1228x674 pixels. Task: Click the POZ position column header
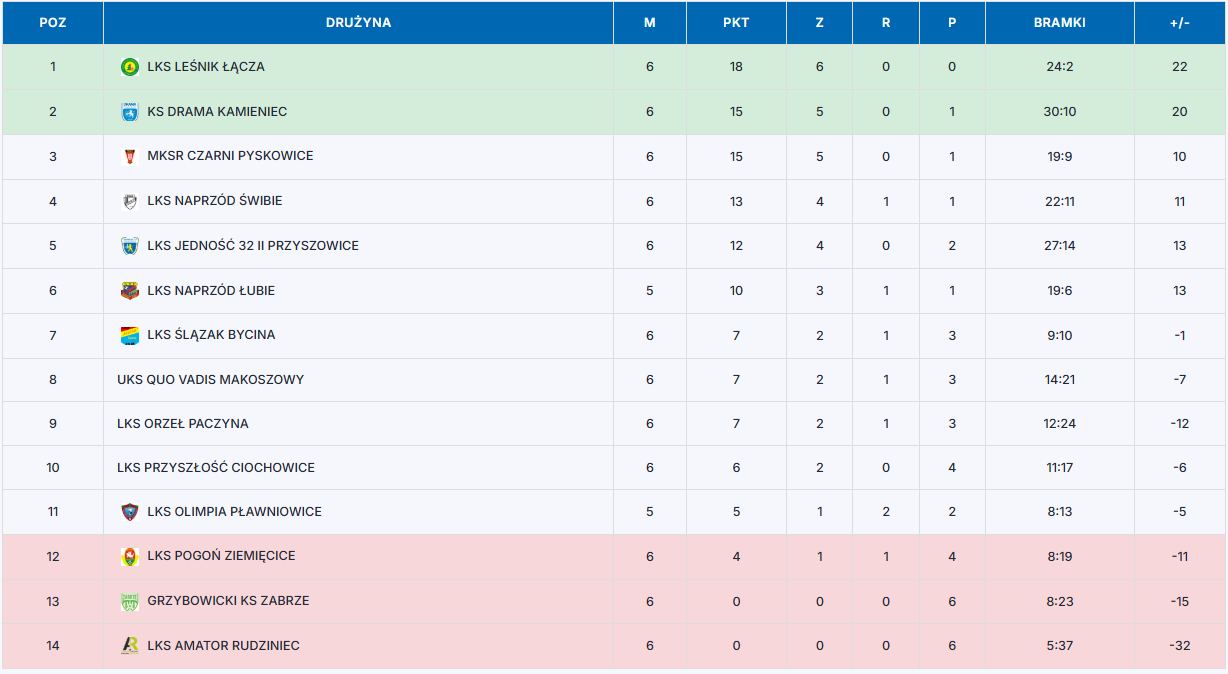point(53,23)
